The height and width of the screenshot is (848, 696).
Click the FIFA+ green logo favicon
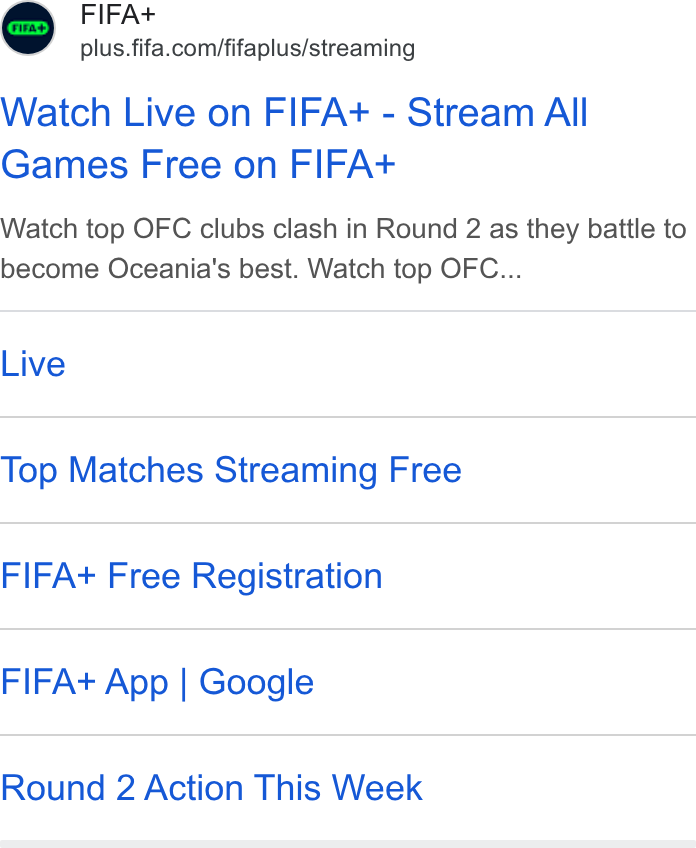coord(28,28)
